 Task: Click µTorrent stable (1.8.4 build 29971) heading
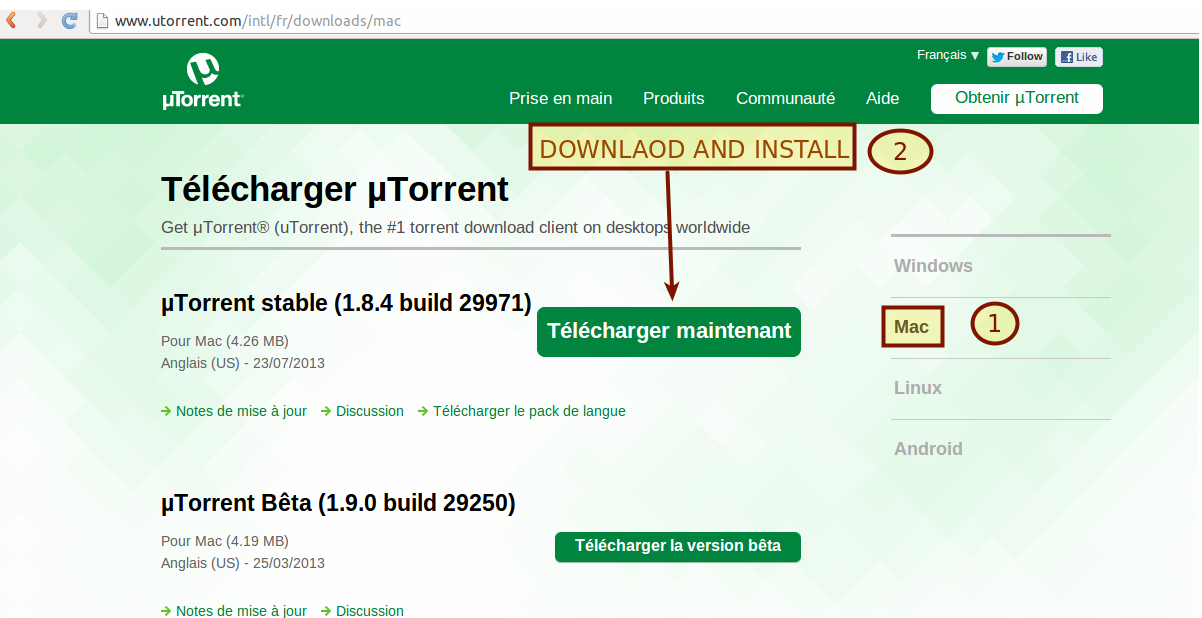pos(346,303)
